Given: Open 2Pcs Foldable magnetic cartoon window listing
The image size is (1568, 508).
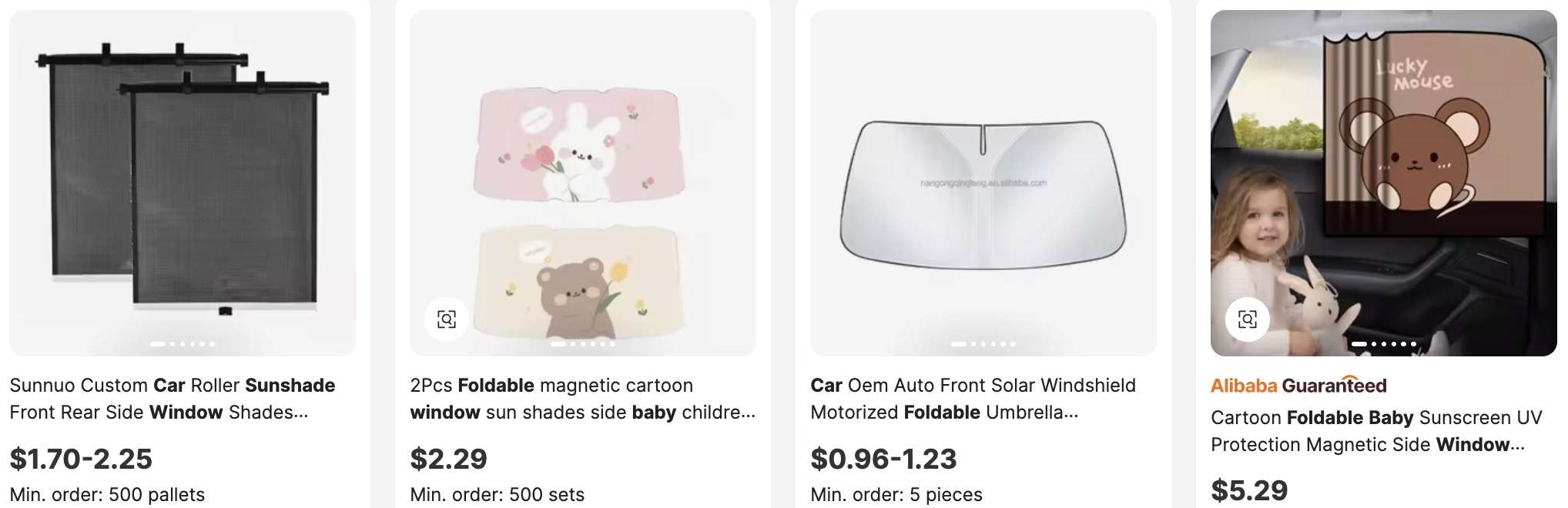Looking at the screenshot, I should pos(582,399).
